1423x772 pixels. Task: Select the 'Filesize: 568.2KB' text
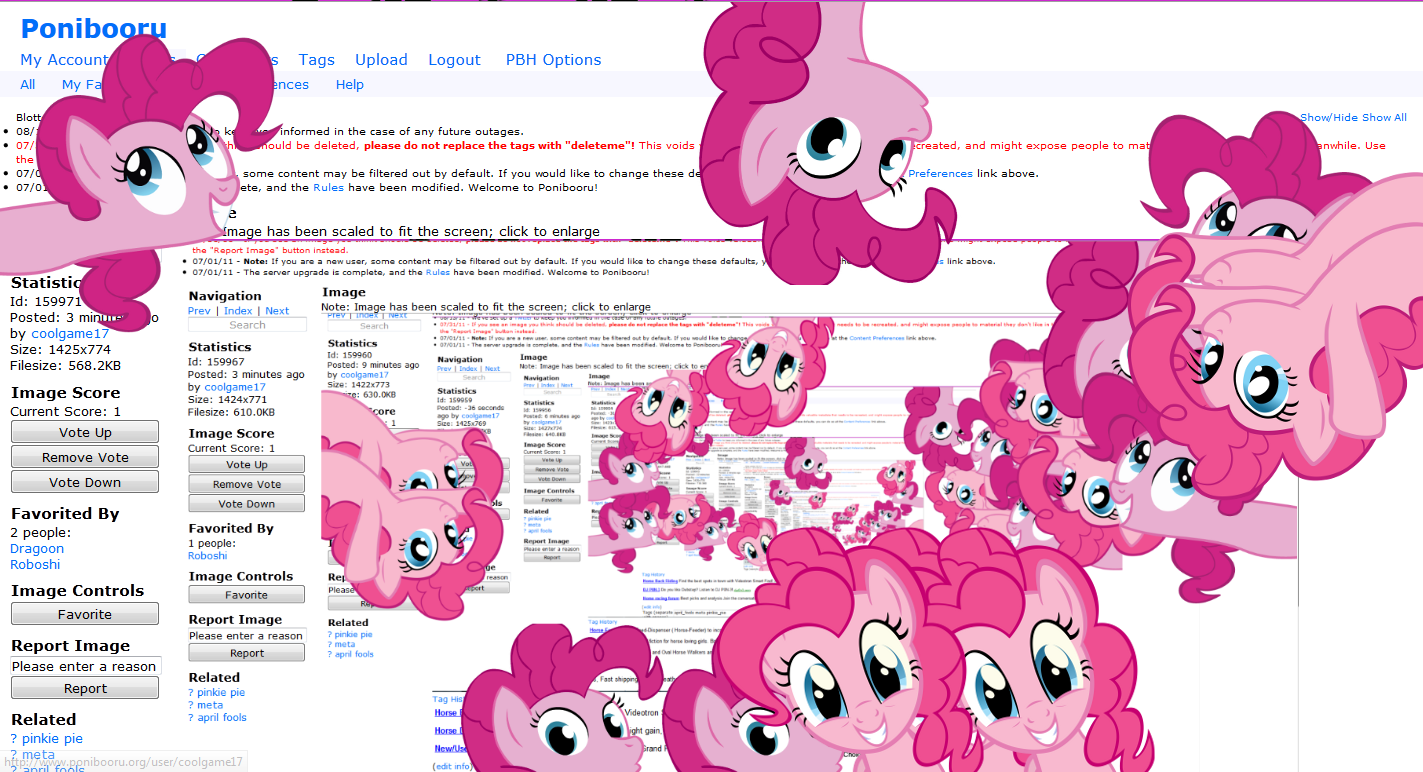coord(65,366)
